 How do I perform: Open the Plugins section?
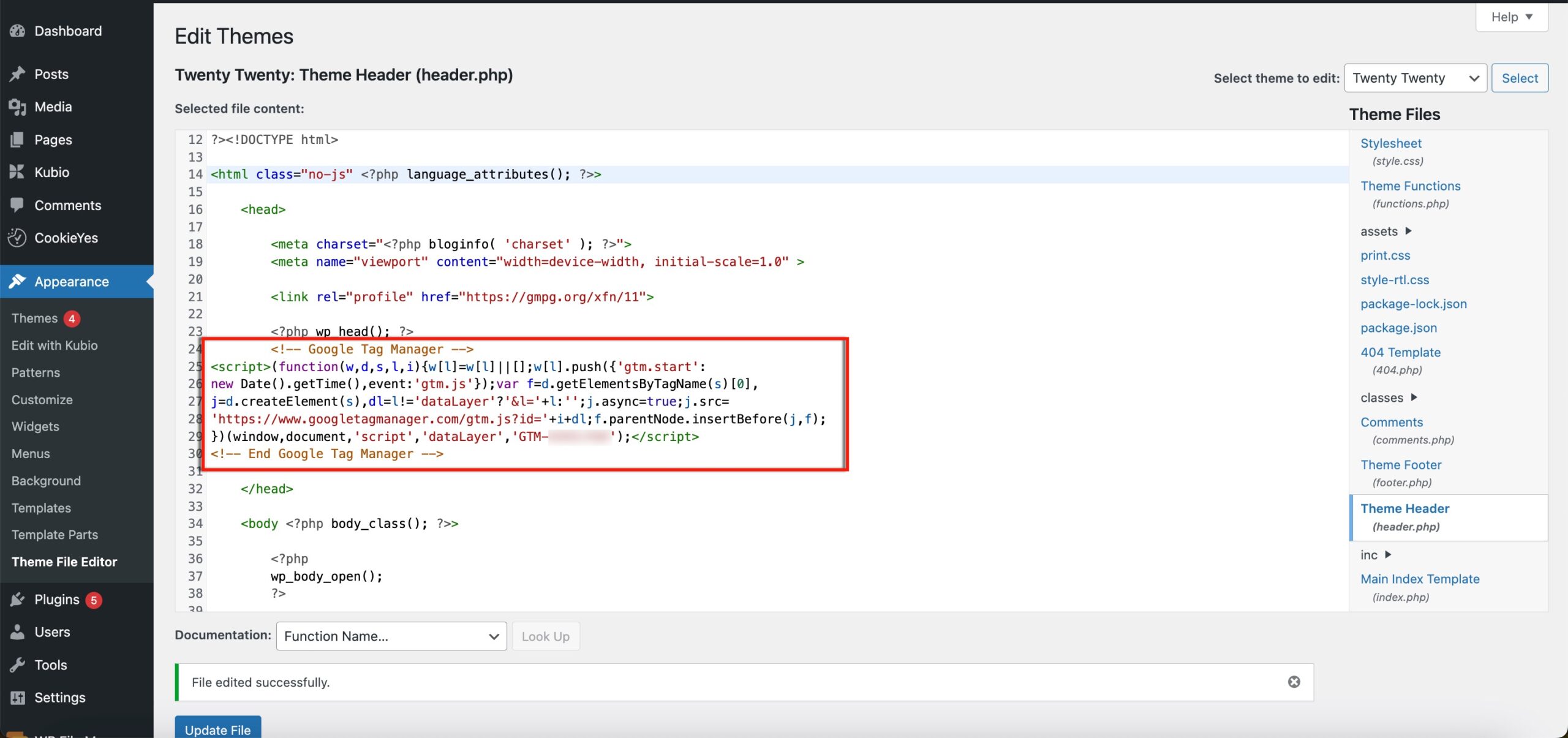coord(57,599)
